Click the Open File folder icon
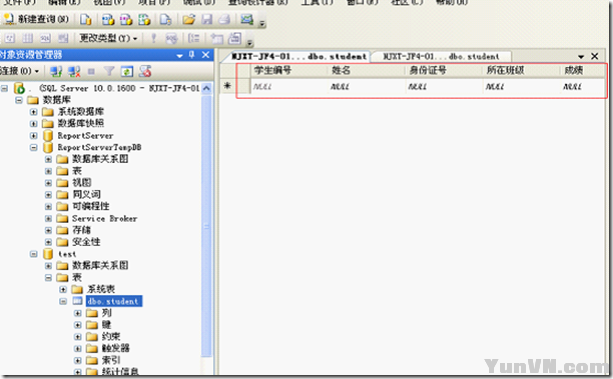This screenshot has width=613, height=379. 188,19
